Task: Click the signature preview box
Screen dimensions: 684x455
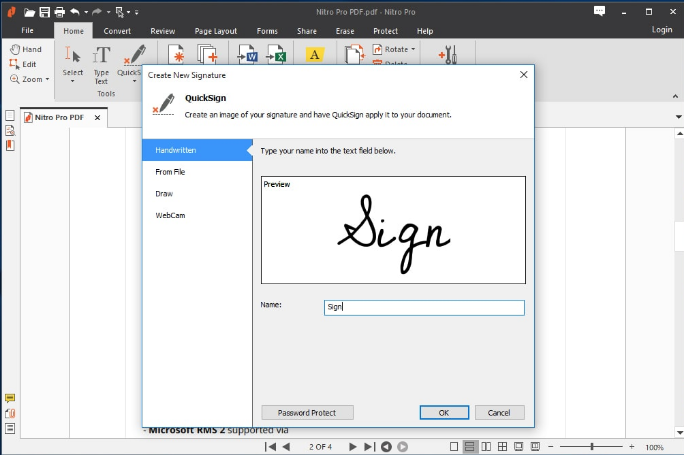Action: coord(393,230)
